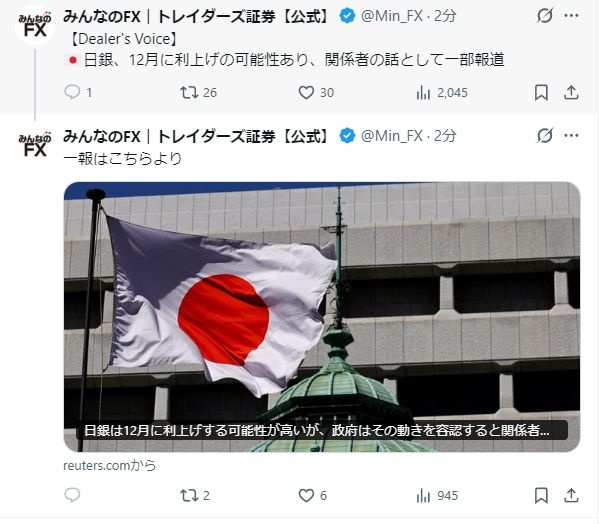Open Grok icon on first tweet
The width and height of the screenshot is (599, 524).
tap(544, 16)
